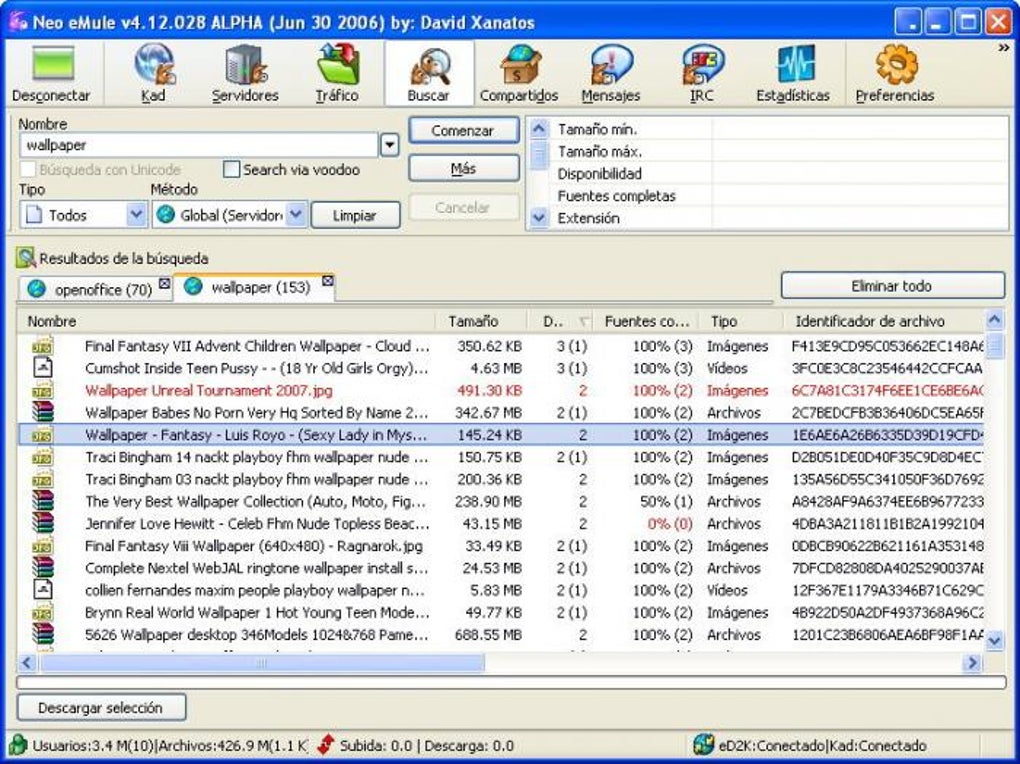Open the Tipo dropdown showing Todos
The width and height of the screenshot is (1020, 764).
[x=83, y=215]
